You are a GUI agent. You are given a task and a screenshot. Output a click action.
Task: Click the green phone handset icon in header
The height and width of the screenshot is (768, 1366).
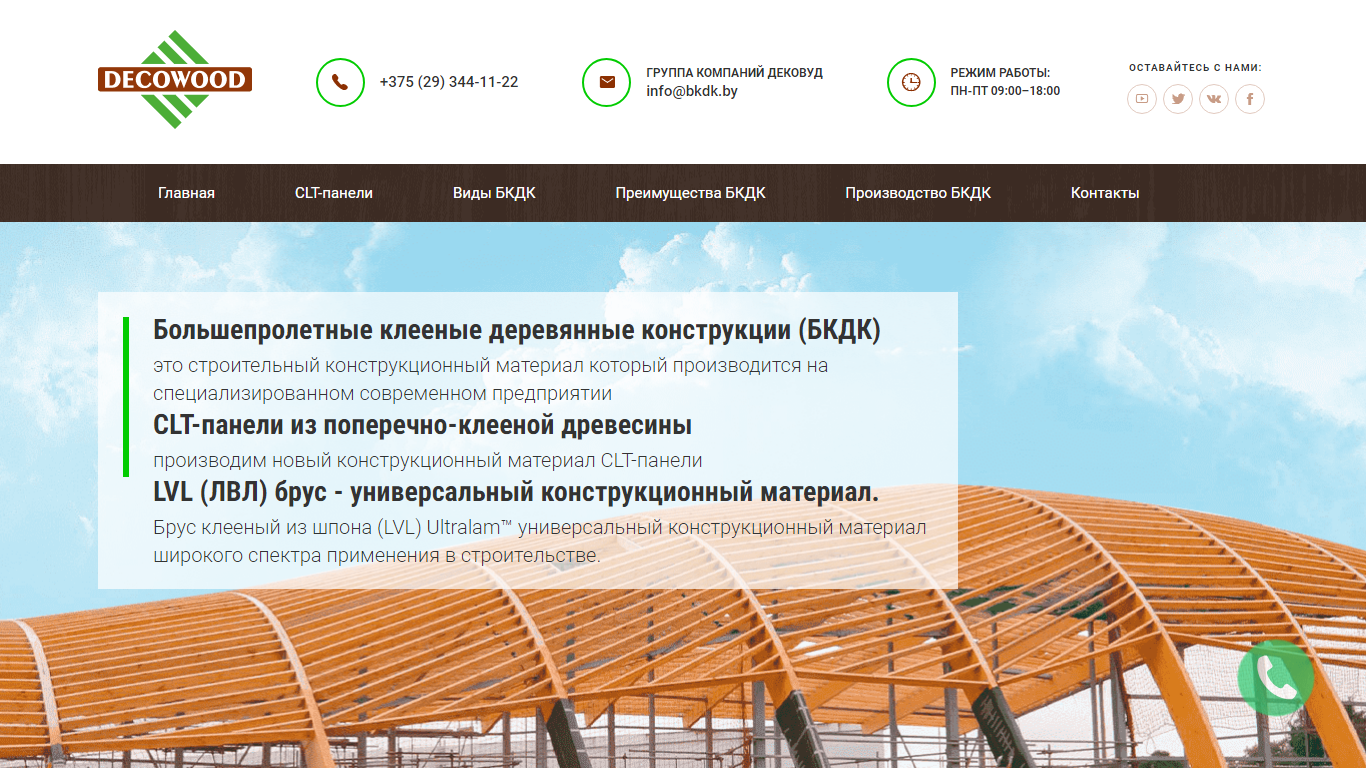341,82
